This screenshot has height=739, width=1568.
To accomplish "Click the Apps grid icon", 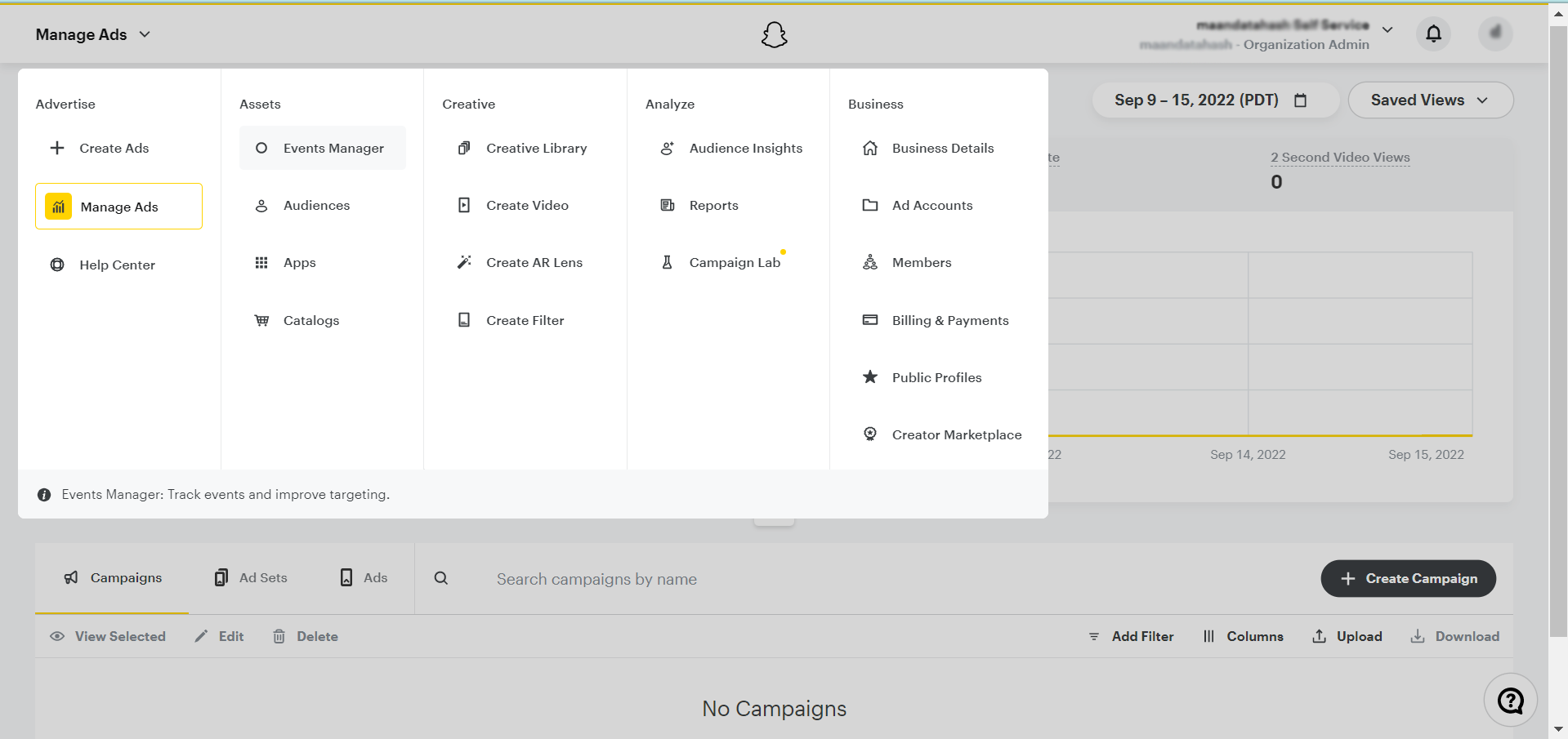I will pyautogui.click(x=261, y=263).
